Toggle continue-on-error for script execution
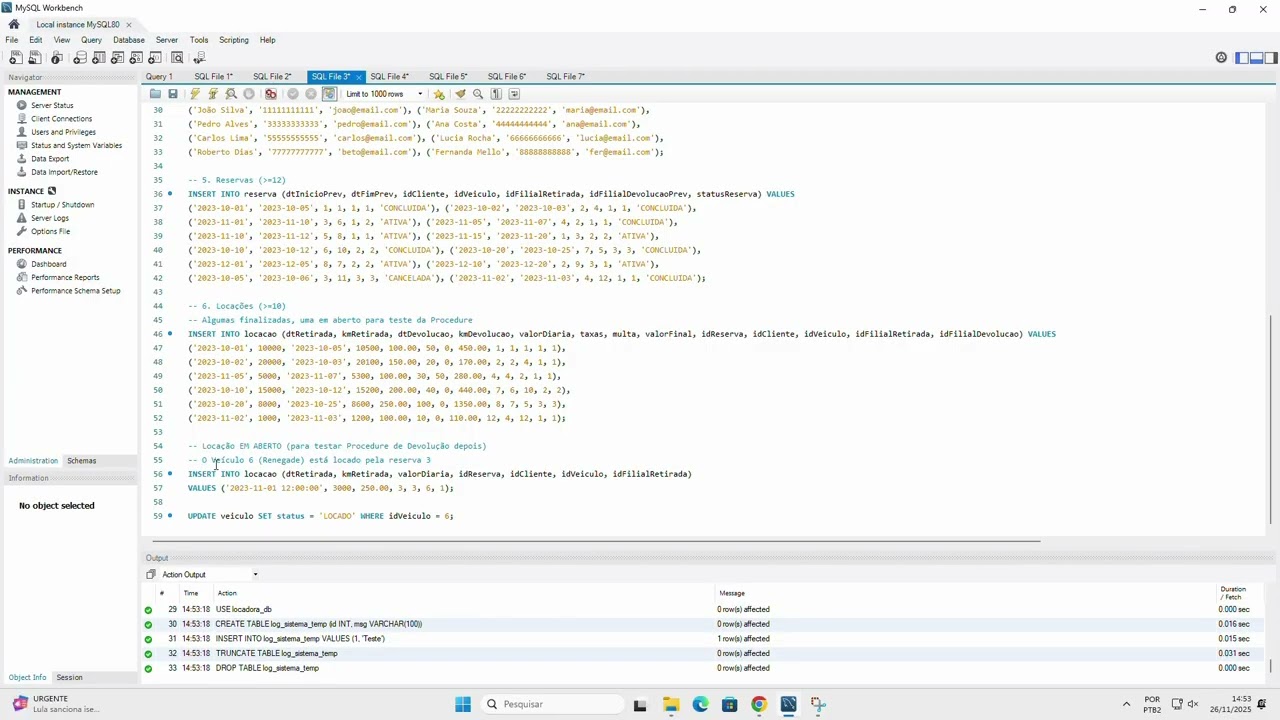Viewport: 1280px width, 720px height. pos(271,94)
